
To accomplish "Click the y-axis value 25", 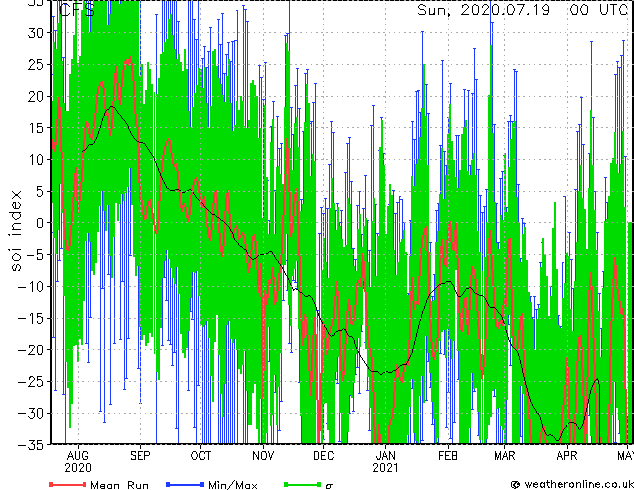I will click(35, 65).
